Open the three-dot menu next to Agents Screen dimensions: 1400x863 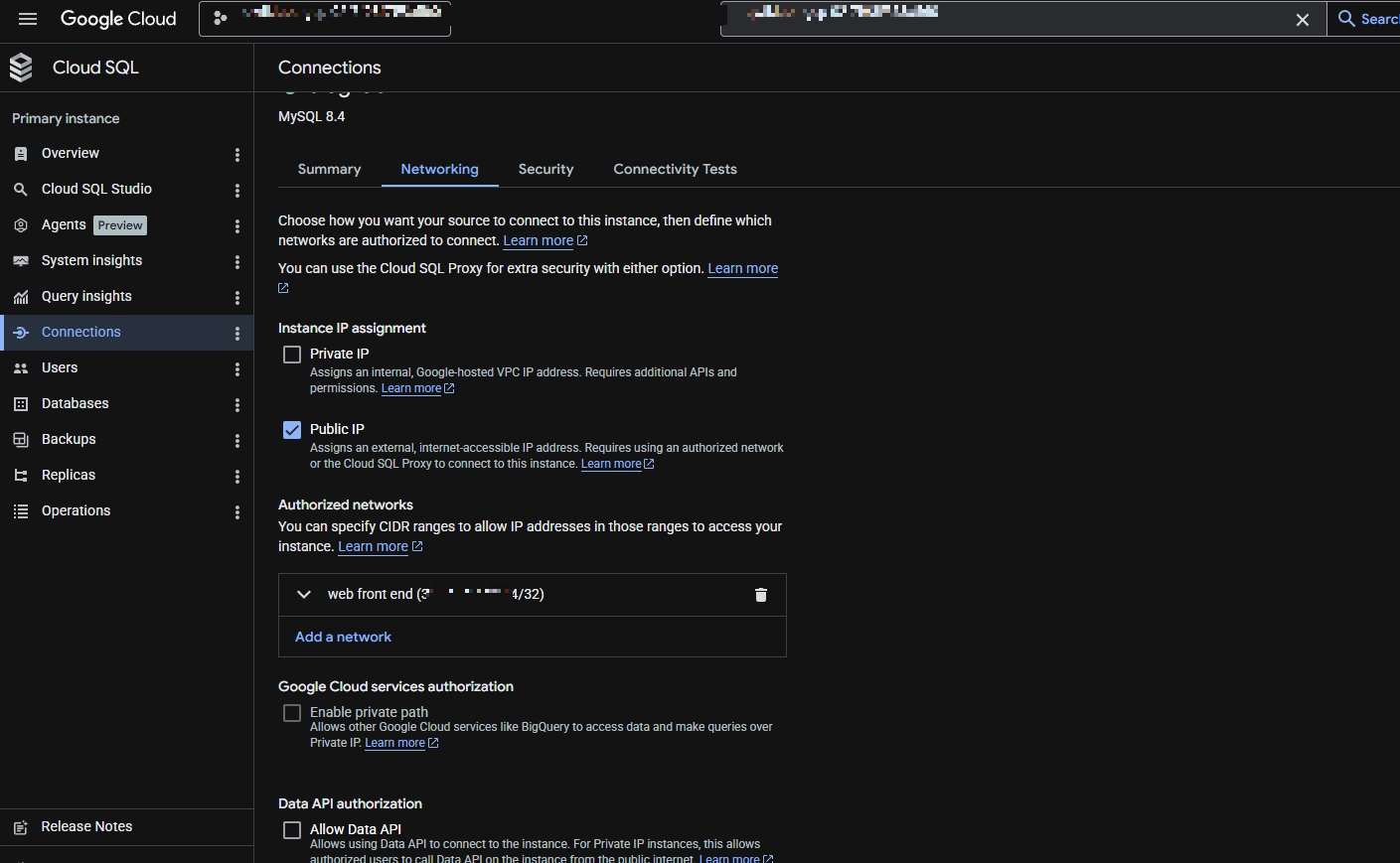coord(236,225)
